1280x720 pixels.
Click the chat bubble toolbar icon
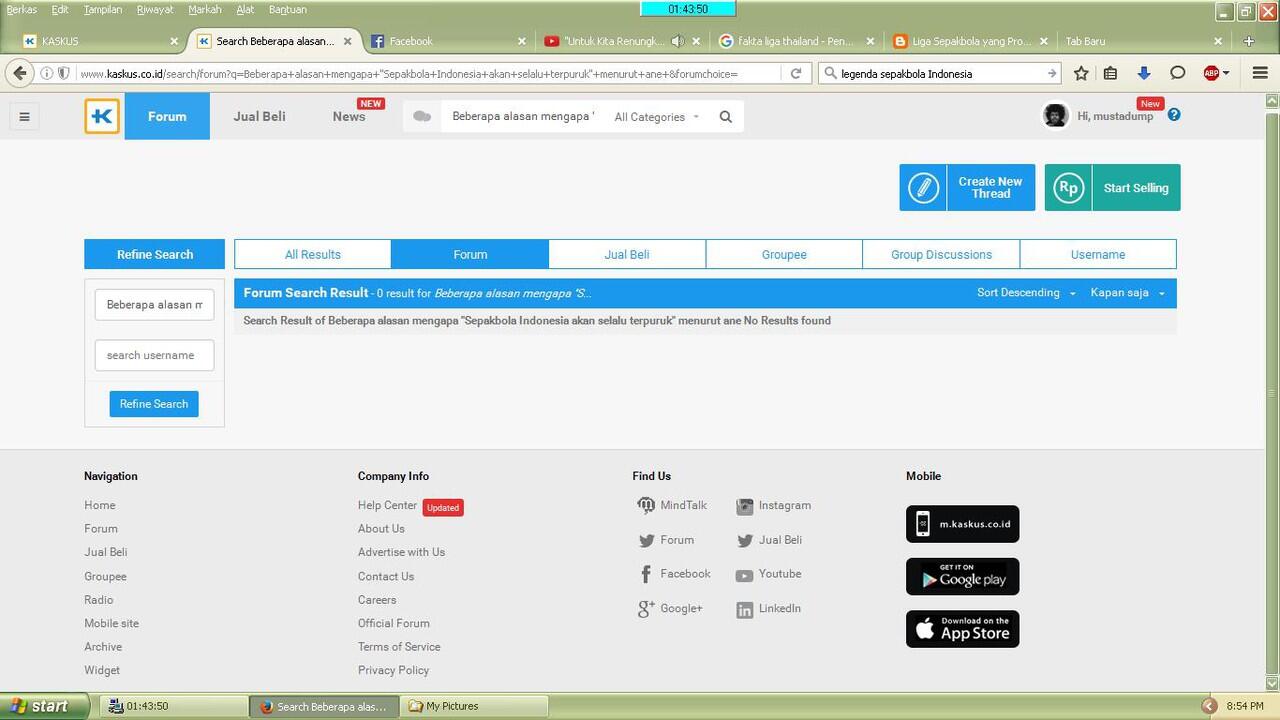tap(1178, 73)
